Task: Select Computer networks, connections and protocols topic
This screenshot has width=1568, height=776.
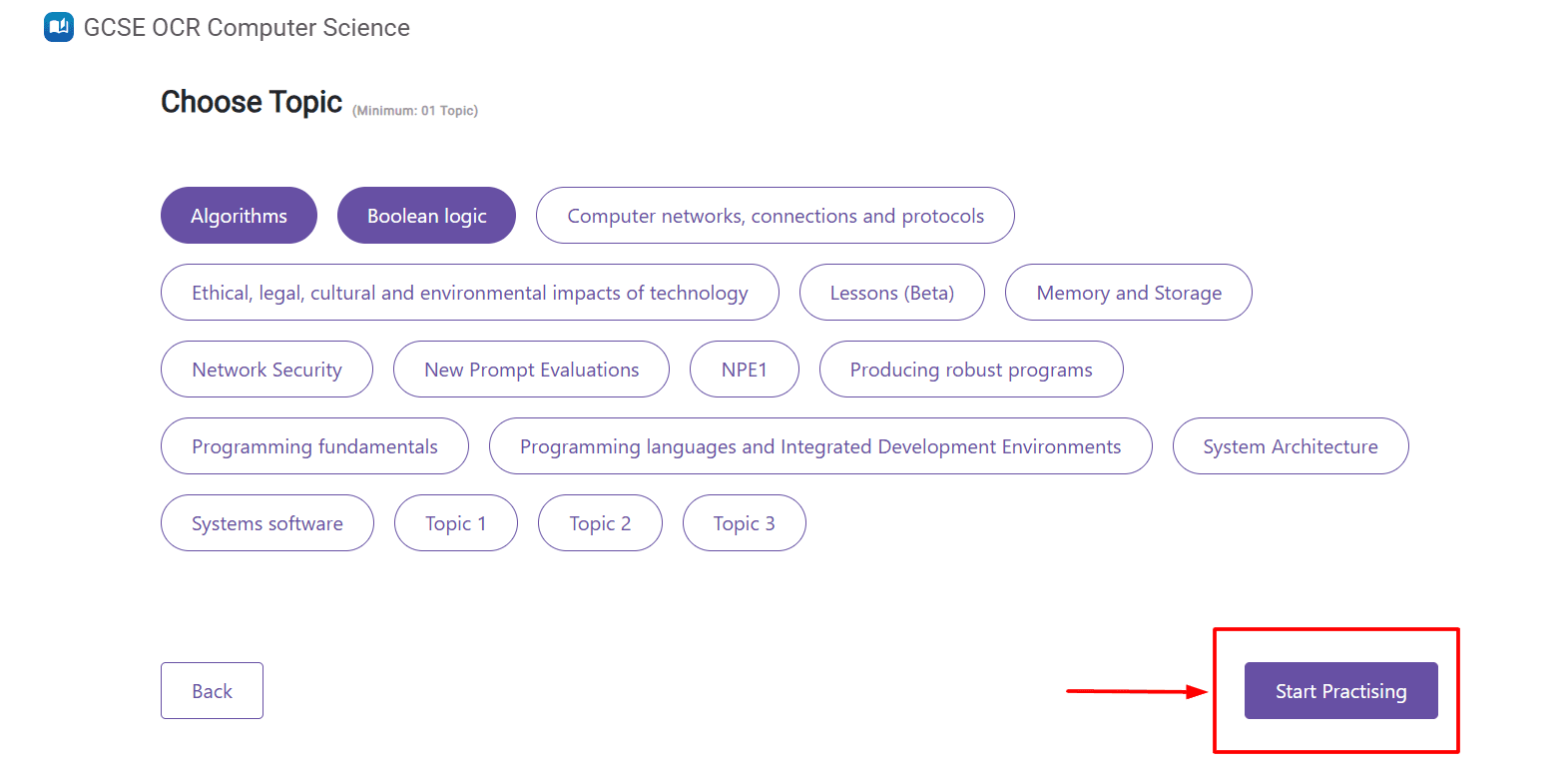Action: pos(776,216)
